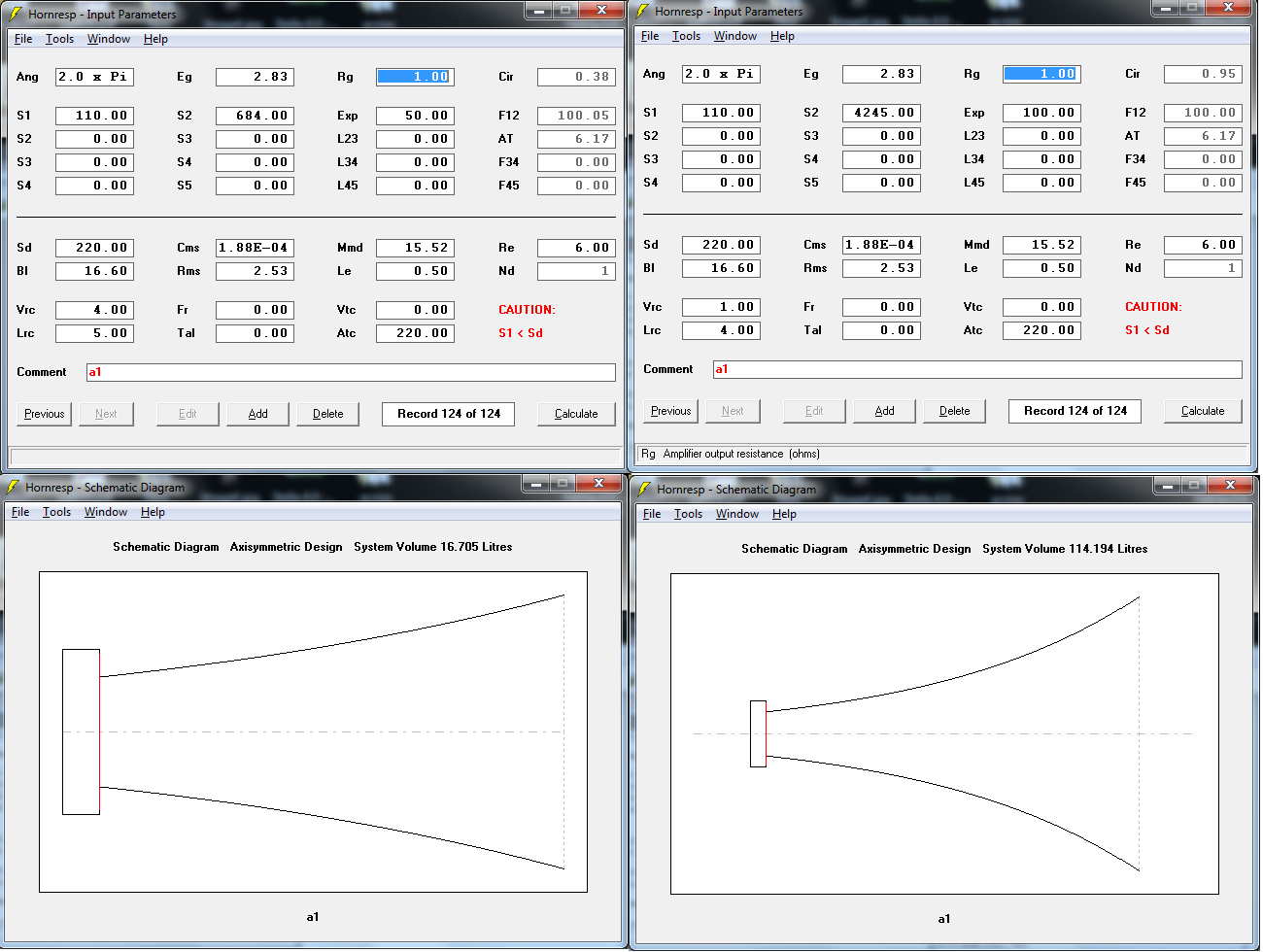Click Comment field a1 in left window
1263x952 pixels.
351,372
